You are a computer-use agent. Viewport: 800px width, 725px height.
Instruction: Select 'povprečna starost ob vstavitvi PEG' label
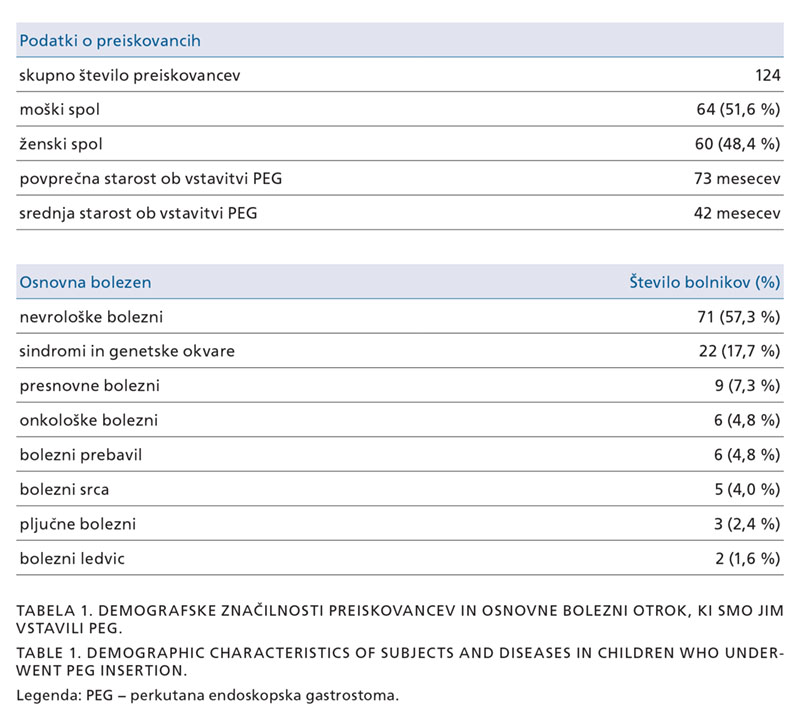(151, 179)
